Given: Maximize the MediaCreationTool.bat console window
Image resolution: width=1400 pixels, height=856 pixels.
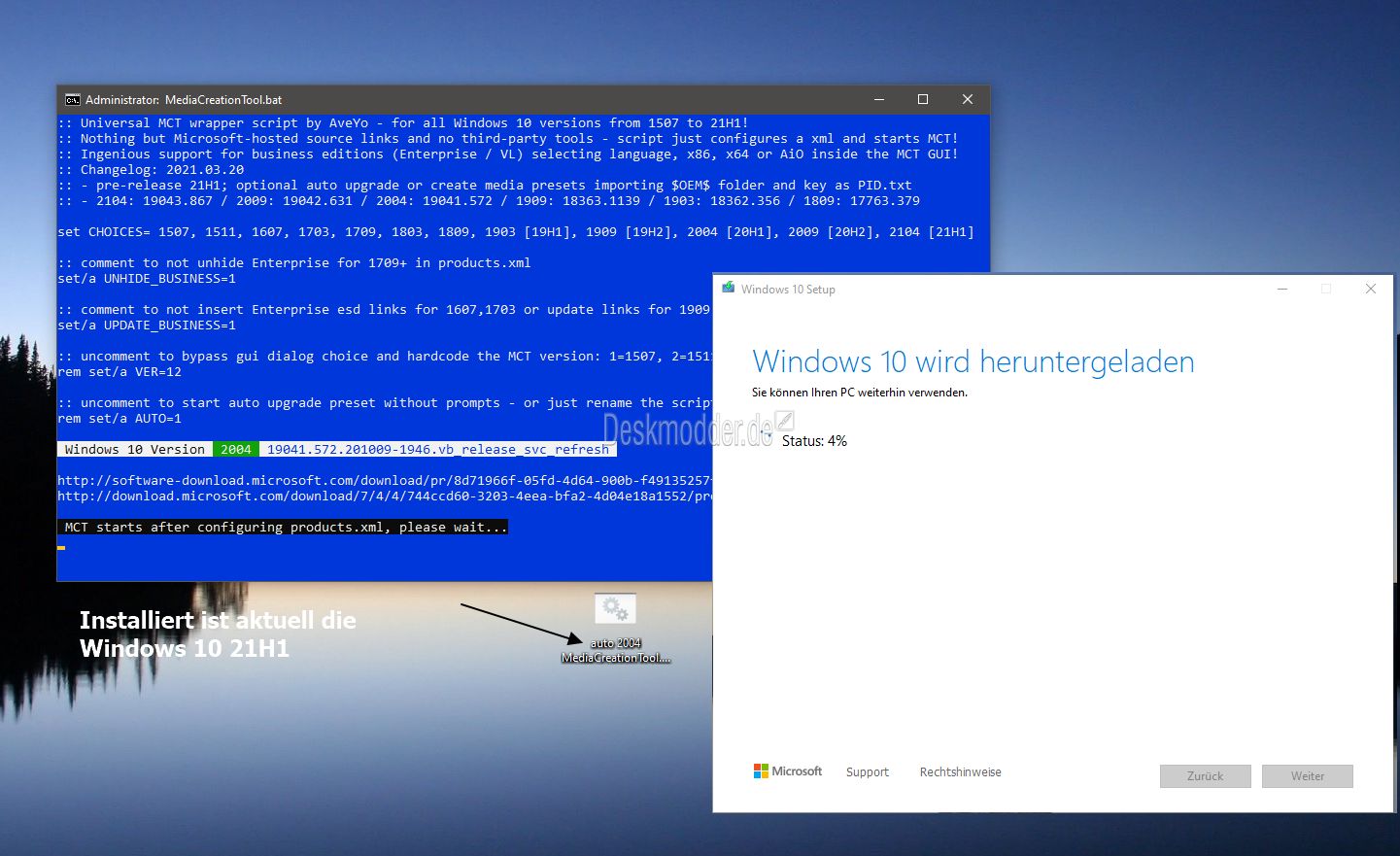Looking at the screenshot, I should tap(923, 99).
